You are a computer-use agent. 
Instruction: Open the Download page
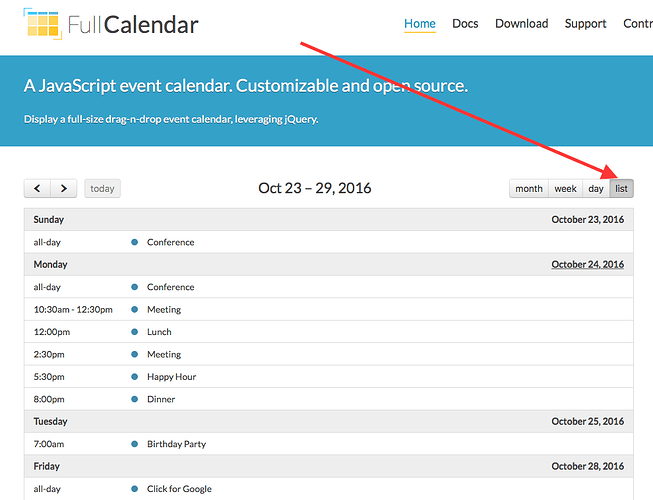tap(521, 24)
